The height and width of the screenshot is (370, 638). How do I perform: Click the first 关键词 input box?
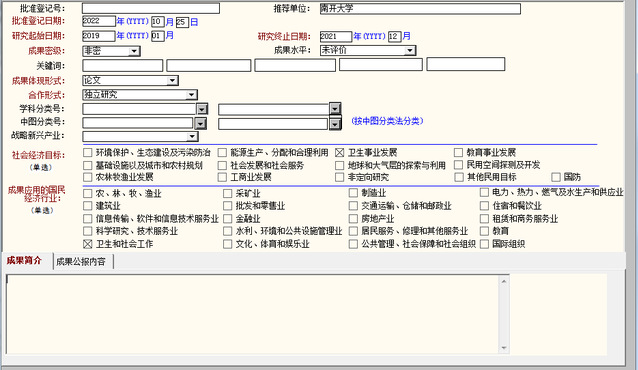[x=122, y=66]
